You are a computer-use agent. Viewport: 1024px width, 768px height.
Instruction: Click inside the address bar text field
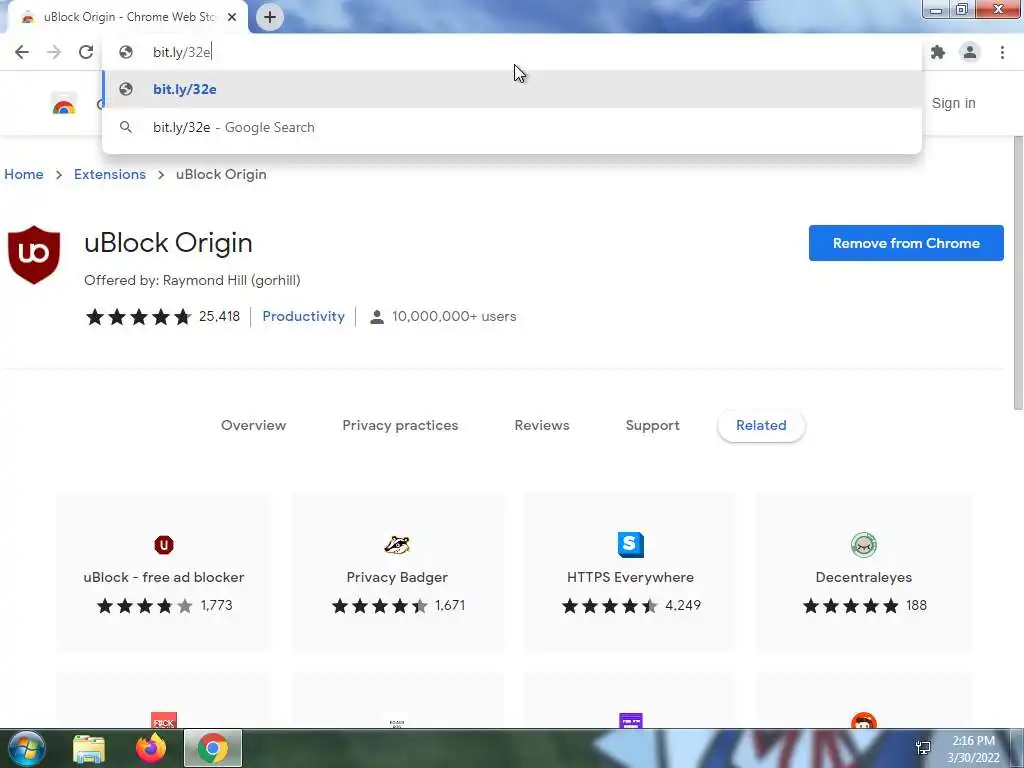point(512,52)
